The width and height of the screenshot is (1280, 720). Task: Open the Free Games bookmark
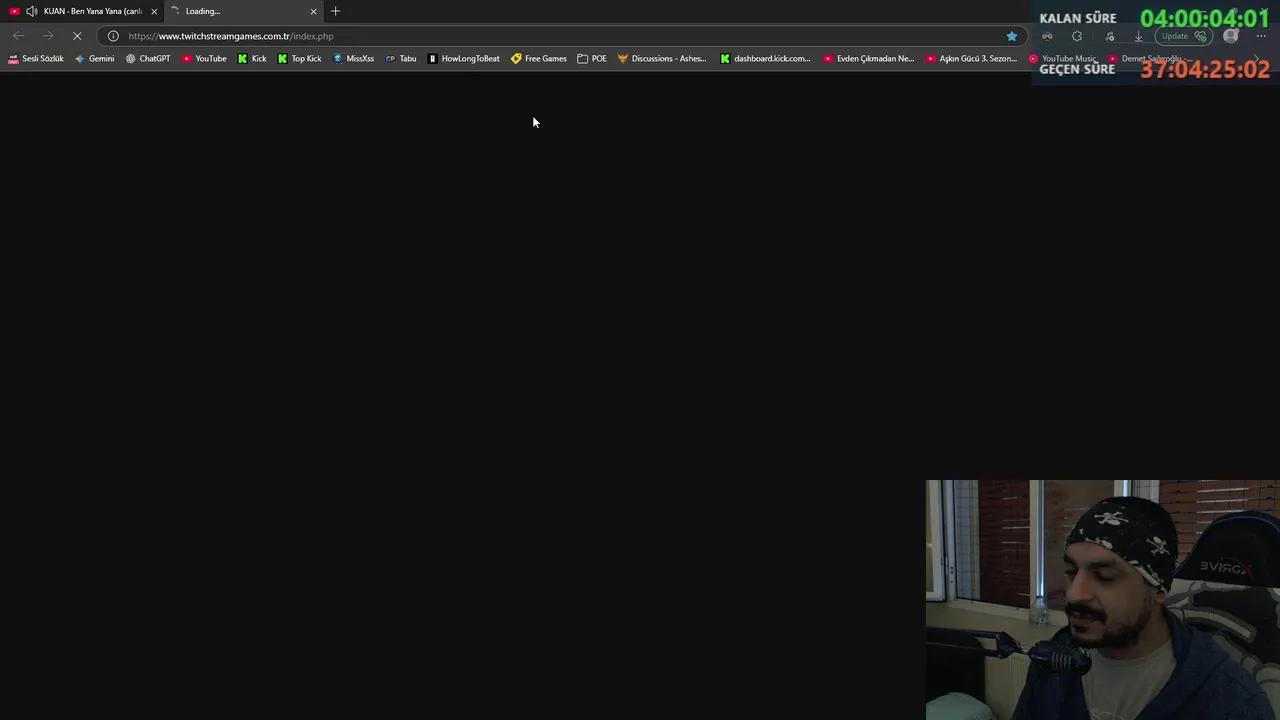pyautogui.click(x=538, y=58)
